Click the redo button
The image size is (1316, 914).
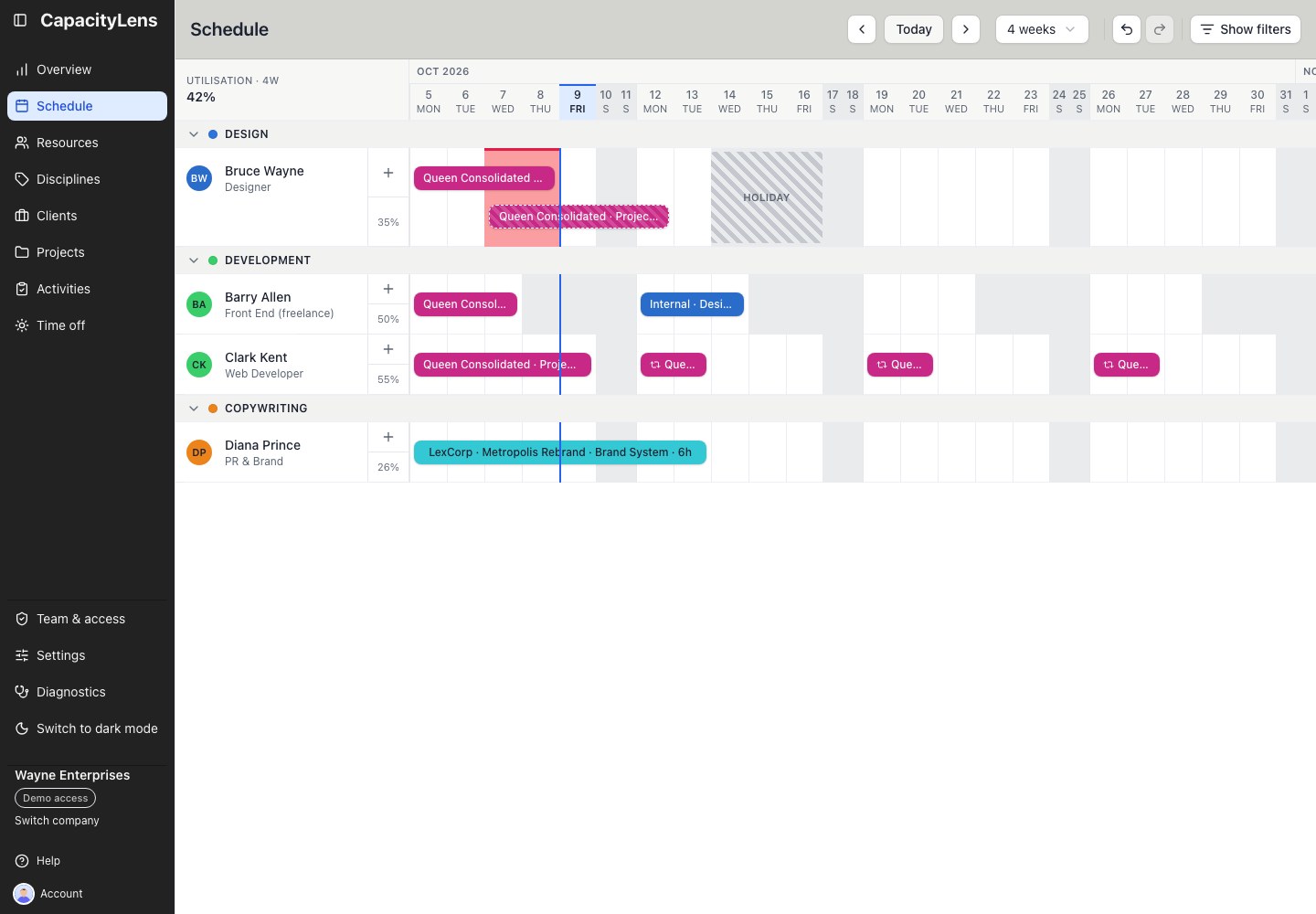[x=1160, y=29]
